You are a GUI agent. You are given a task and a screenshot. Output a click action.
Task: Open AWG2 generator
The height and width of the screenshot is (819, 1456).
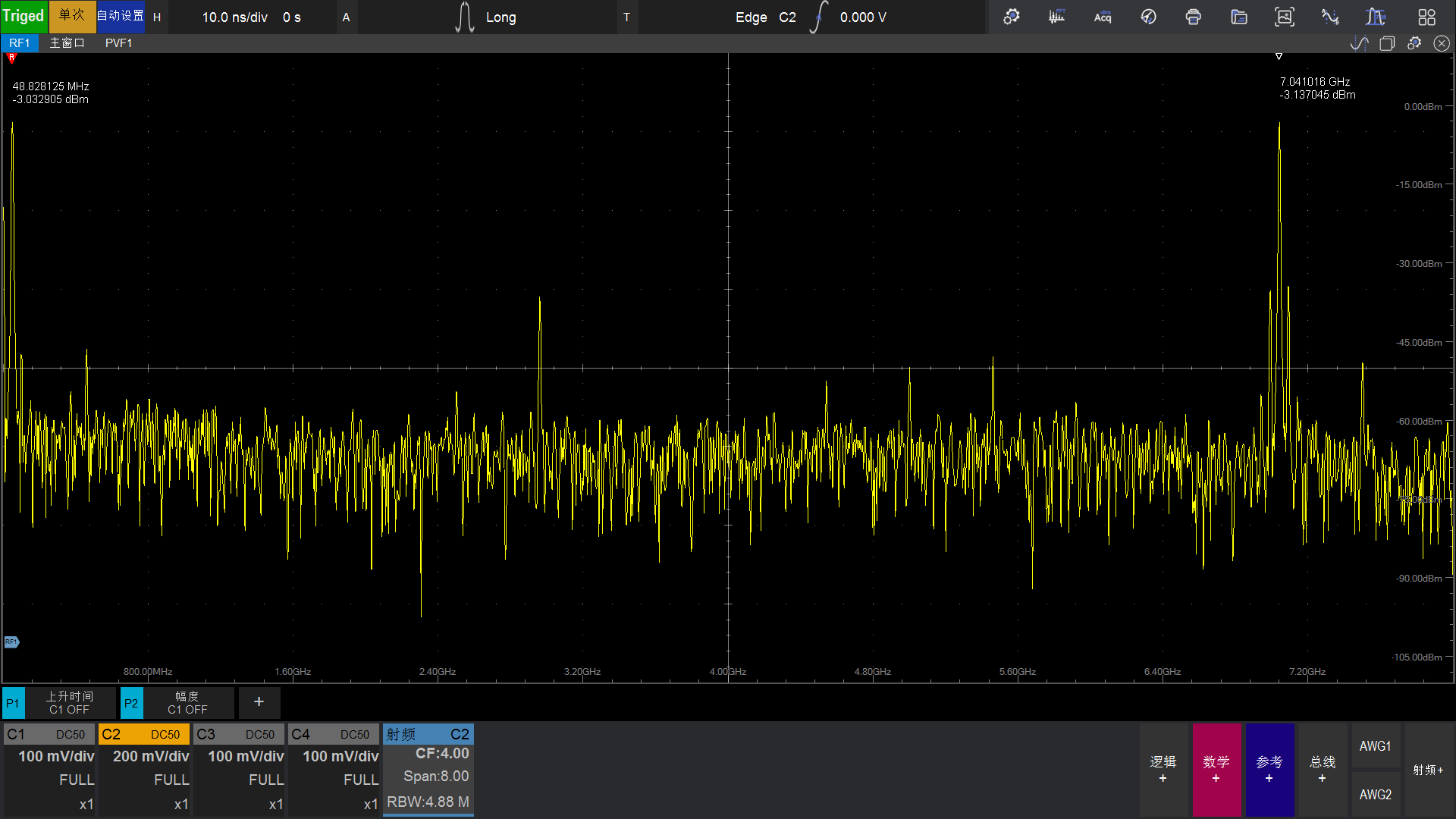click(1376, 795)
